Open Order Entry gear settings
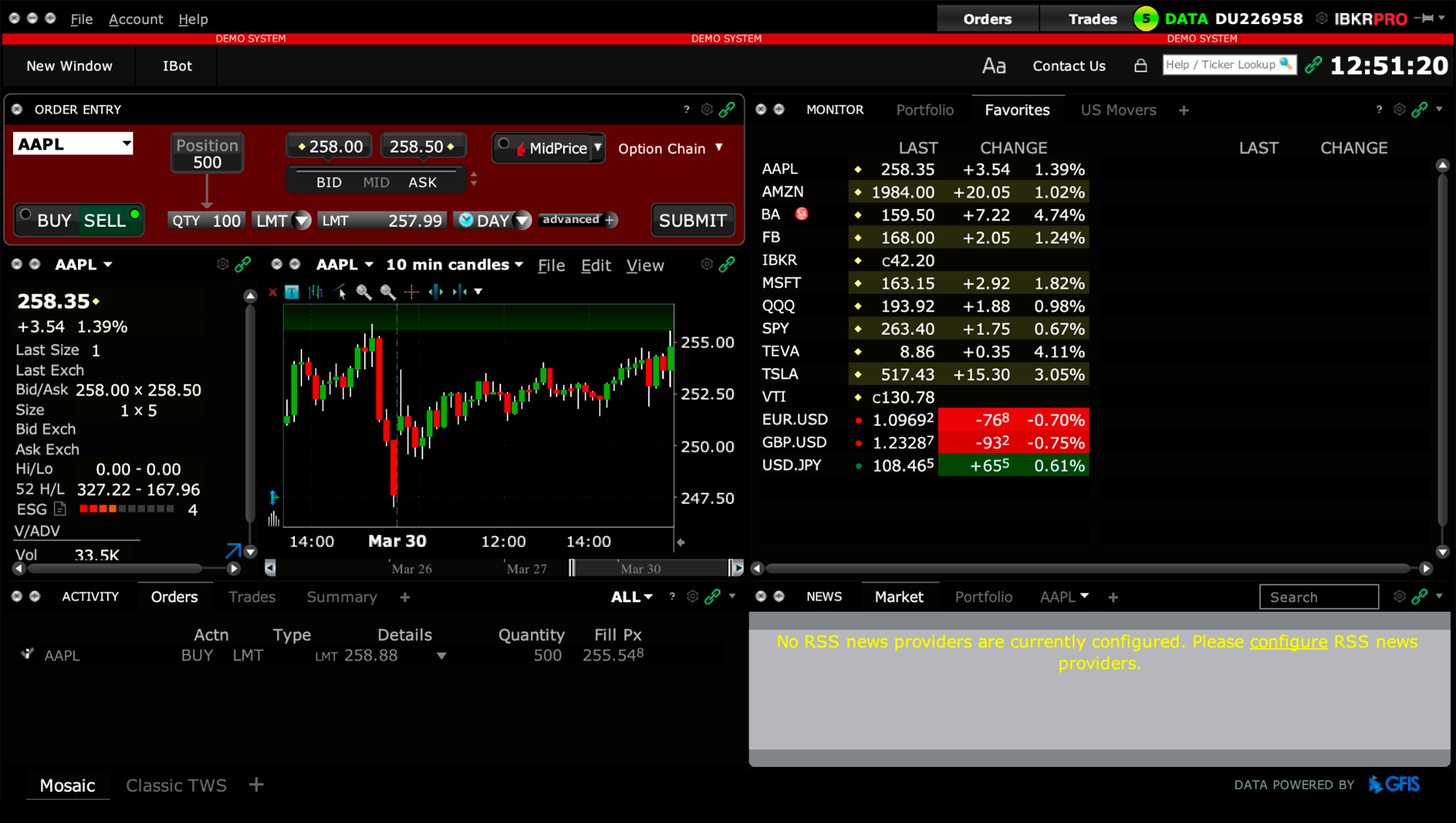Image resolution: width=1456 pixels, height=823 pixels. 707,109
